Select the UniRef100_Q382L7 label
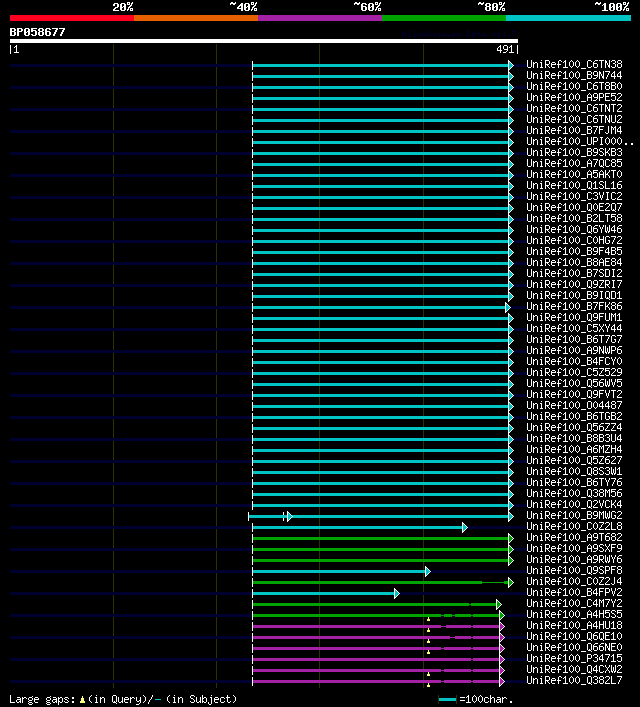Image resolution: width=640 pixels, height=707 pixels. [574, 680]
